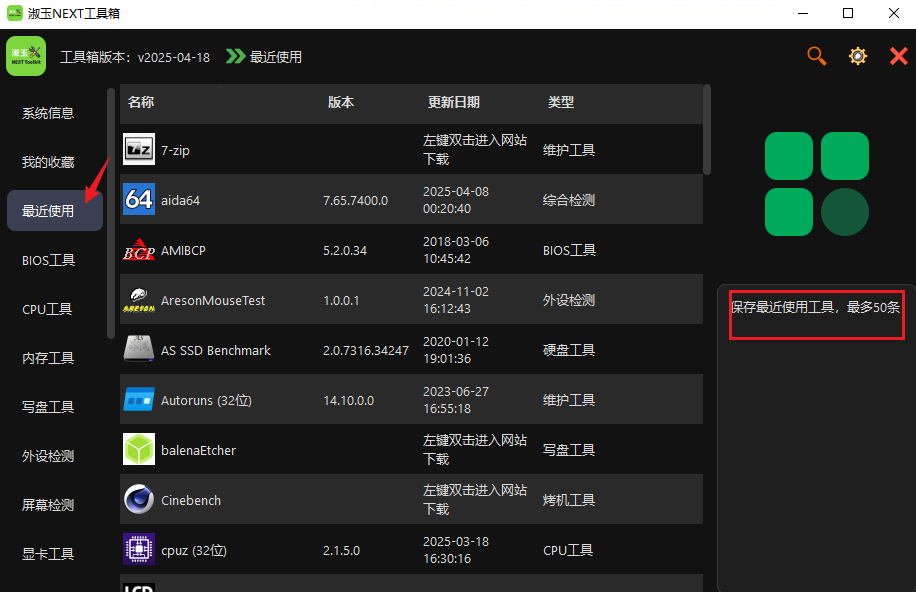Image resolution: width=916 pixels, height=592 pixels.
Task: Click the 7-zip app icon
Action: (139, 150)
